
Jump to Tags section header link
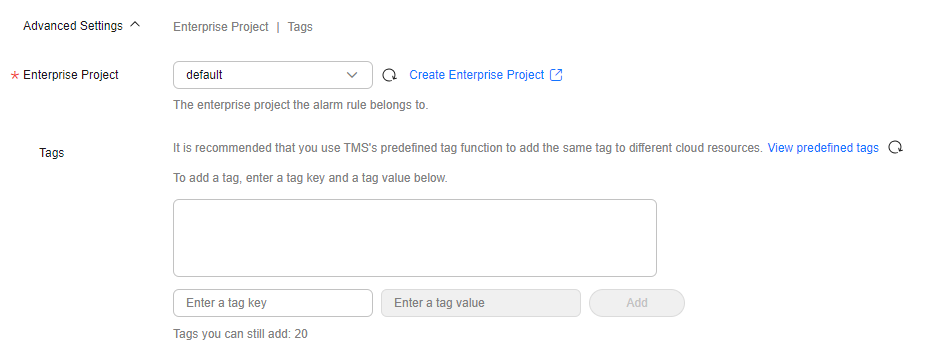[x=300, y=27]
